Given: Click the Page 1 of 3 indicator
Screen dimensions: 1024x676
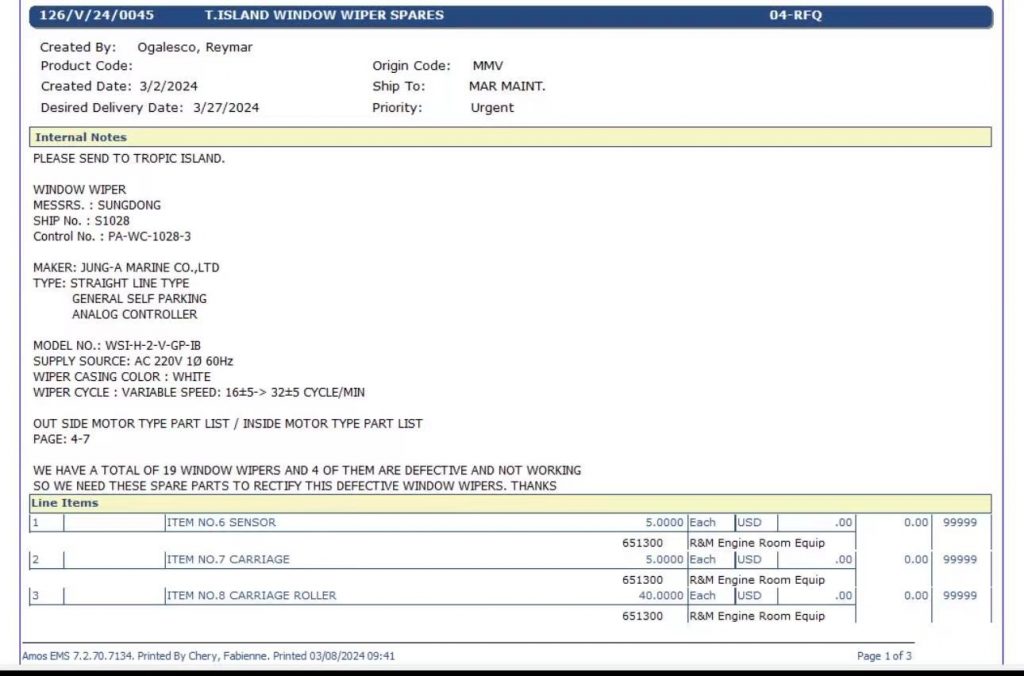Looking at the screenshot, I should (884, 656).
